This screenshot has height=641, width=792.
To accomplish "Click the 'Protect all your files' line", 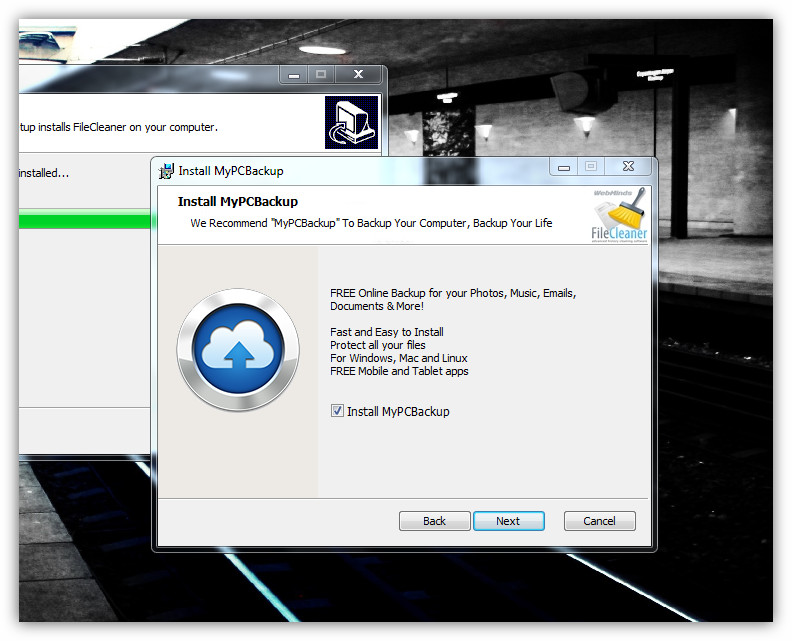I will (x=378, y=345).
